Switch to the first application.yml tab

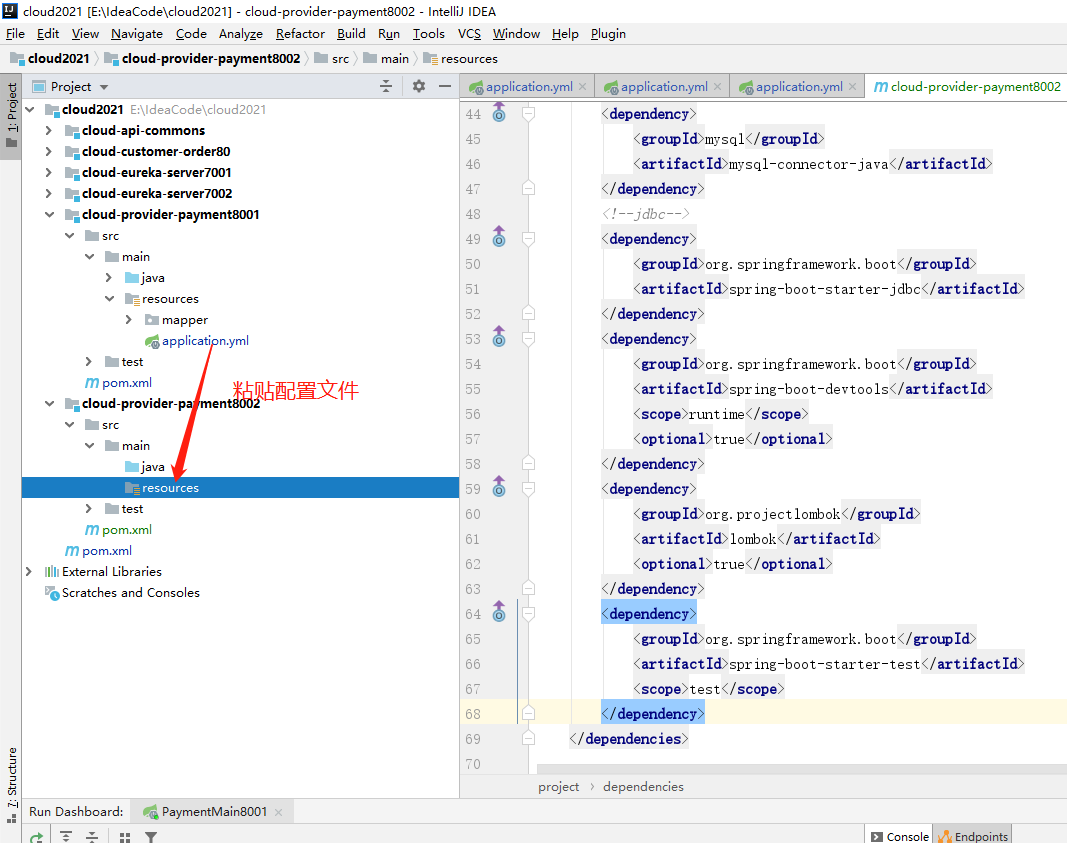(x=527, y=86)
